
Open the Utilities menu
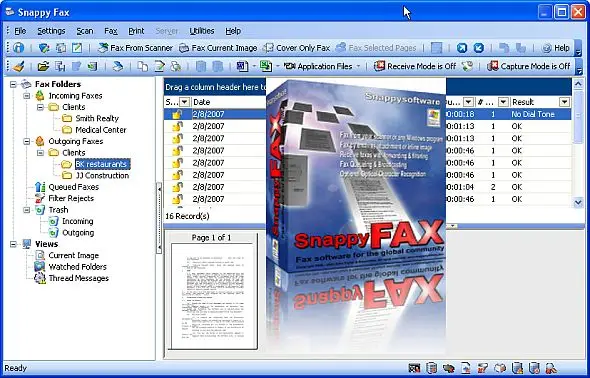[x=202, y=31]
